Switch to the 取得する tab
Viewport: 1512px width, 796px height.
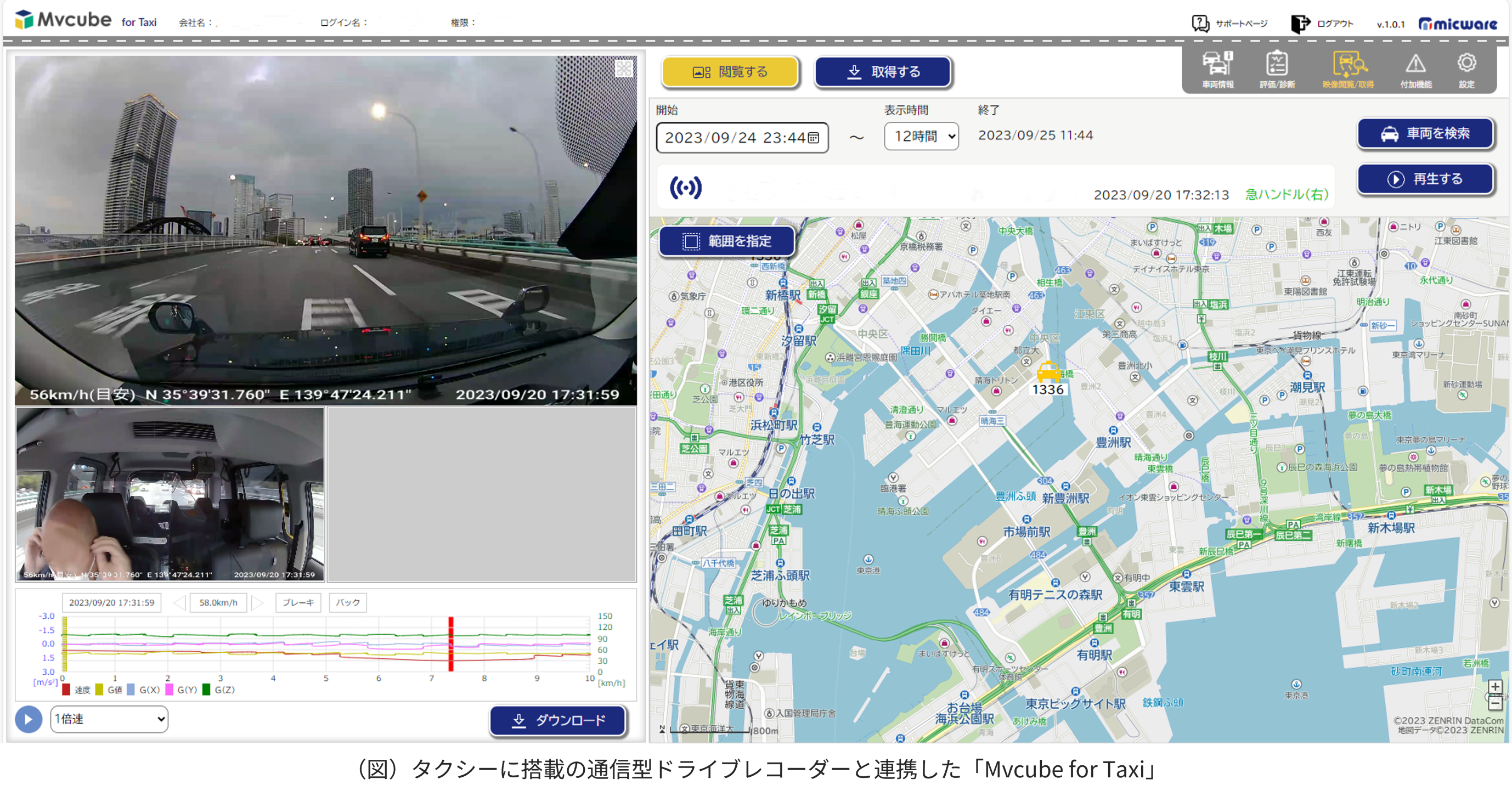point(882,72)
